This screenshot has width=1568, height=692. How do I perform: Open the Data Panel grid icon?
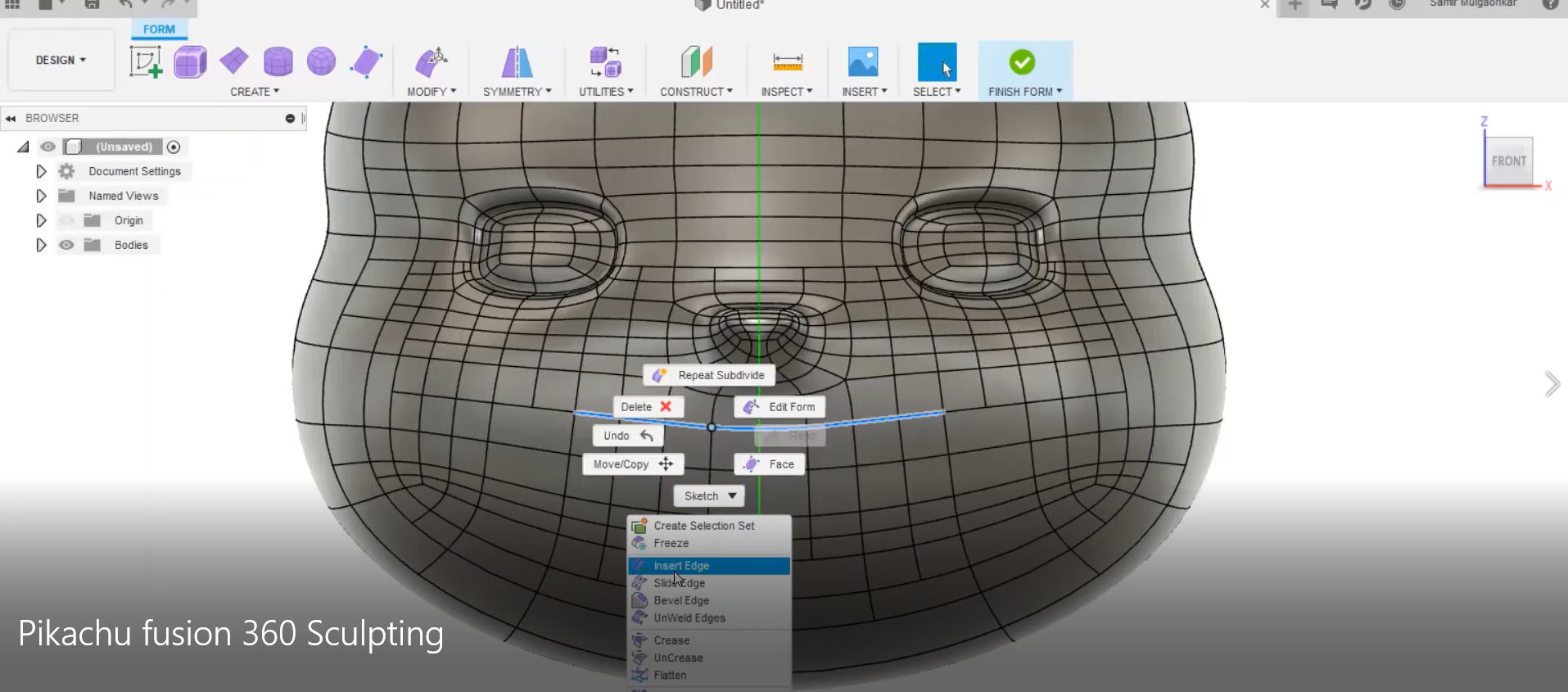point(13,4)
